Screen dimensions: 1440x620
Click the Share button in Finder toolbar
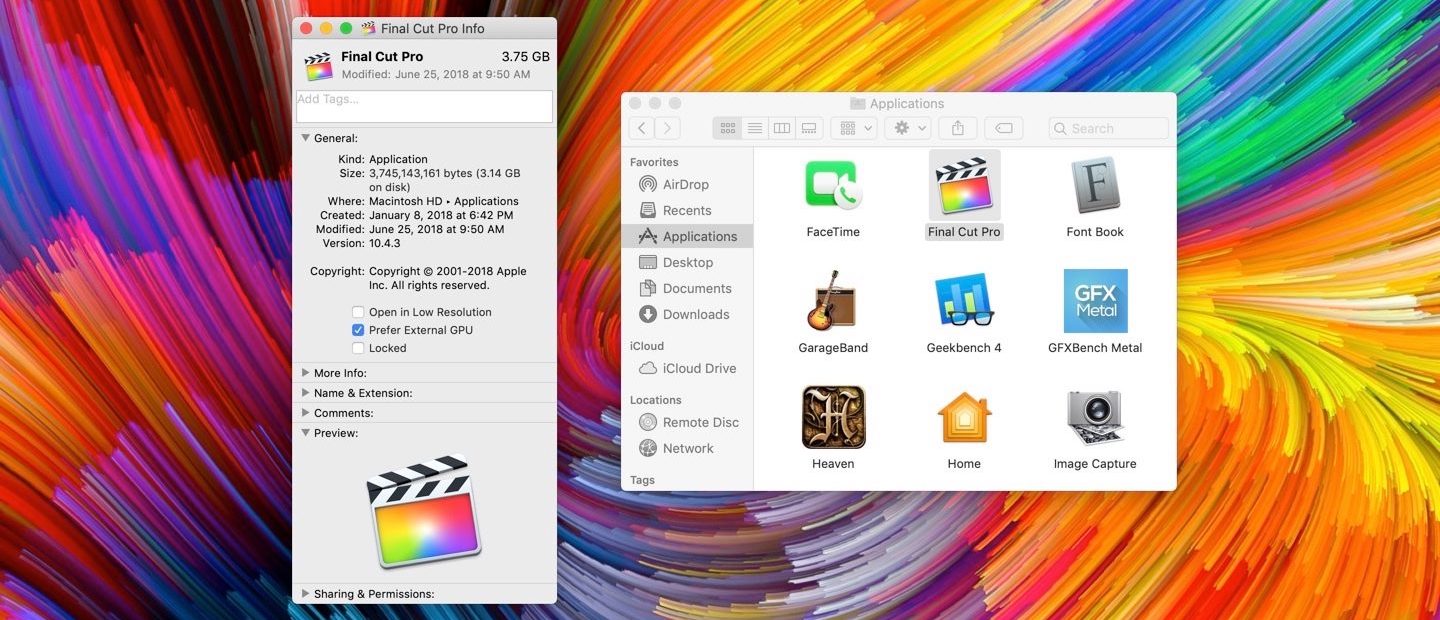click(958, 128)
